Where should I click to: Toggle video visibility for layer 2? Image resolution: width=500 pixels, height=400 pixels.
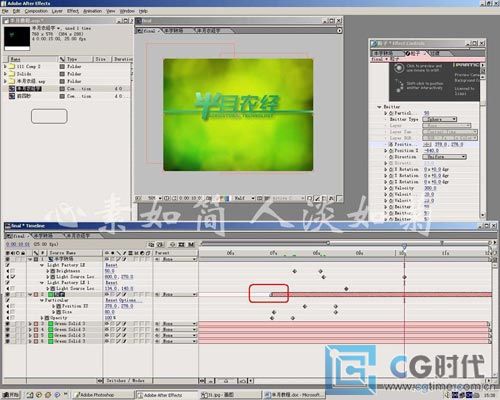point(7,294)
